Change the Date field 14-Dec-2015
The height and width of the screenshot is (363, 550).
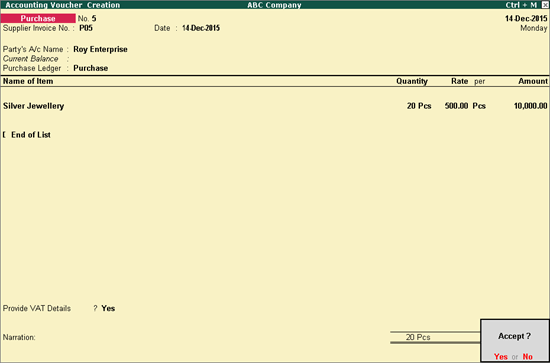tap(201, 28)
